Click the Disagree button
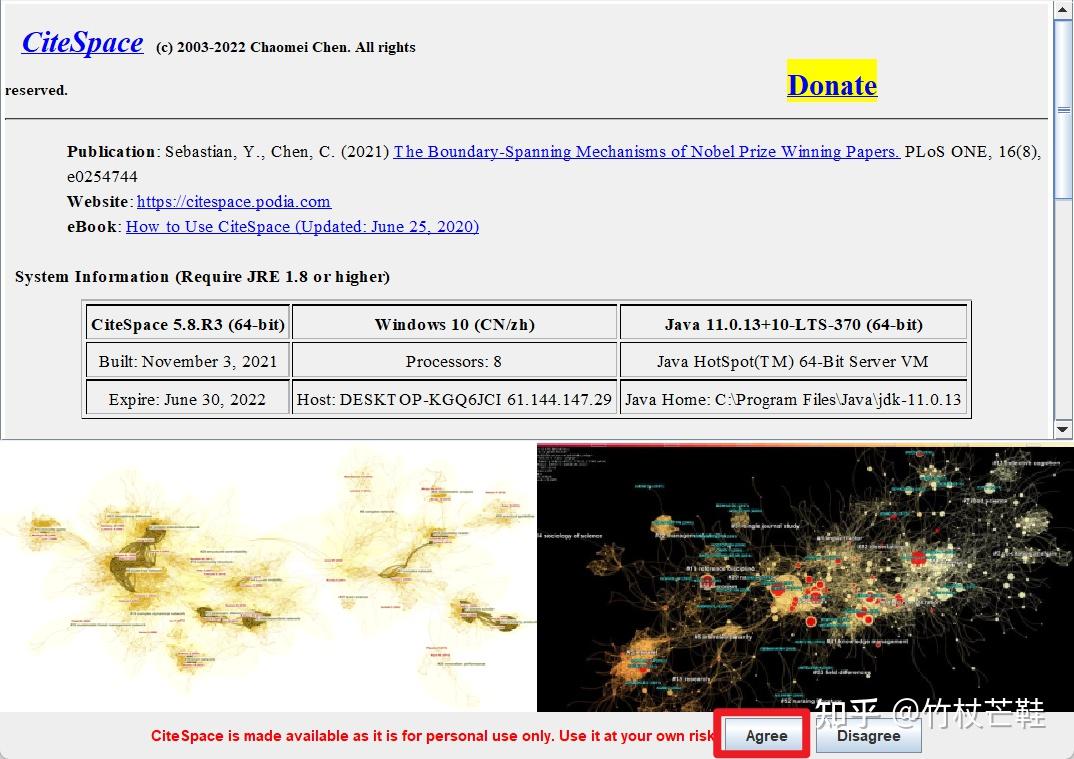This screenshot has height=759, width=1074. tap(869, 736)
